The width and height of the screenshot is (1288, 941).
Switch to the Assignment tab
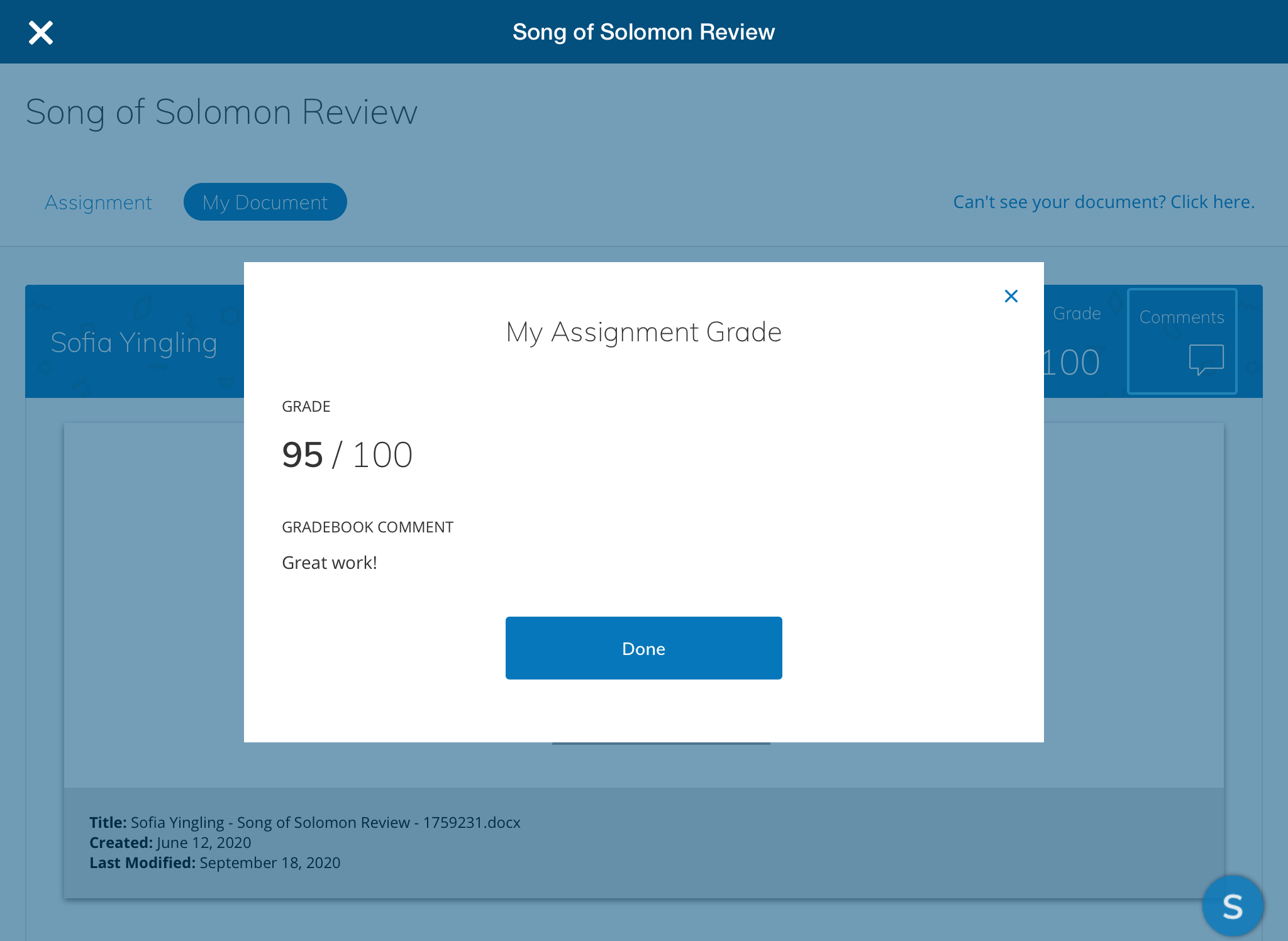[98, 202]
